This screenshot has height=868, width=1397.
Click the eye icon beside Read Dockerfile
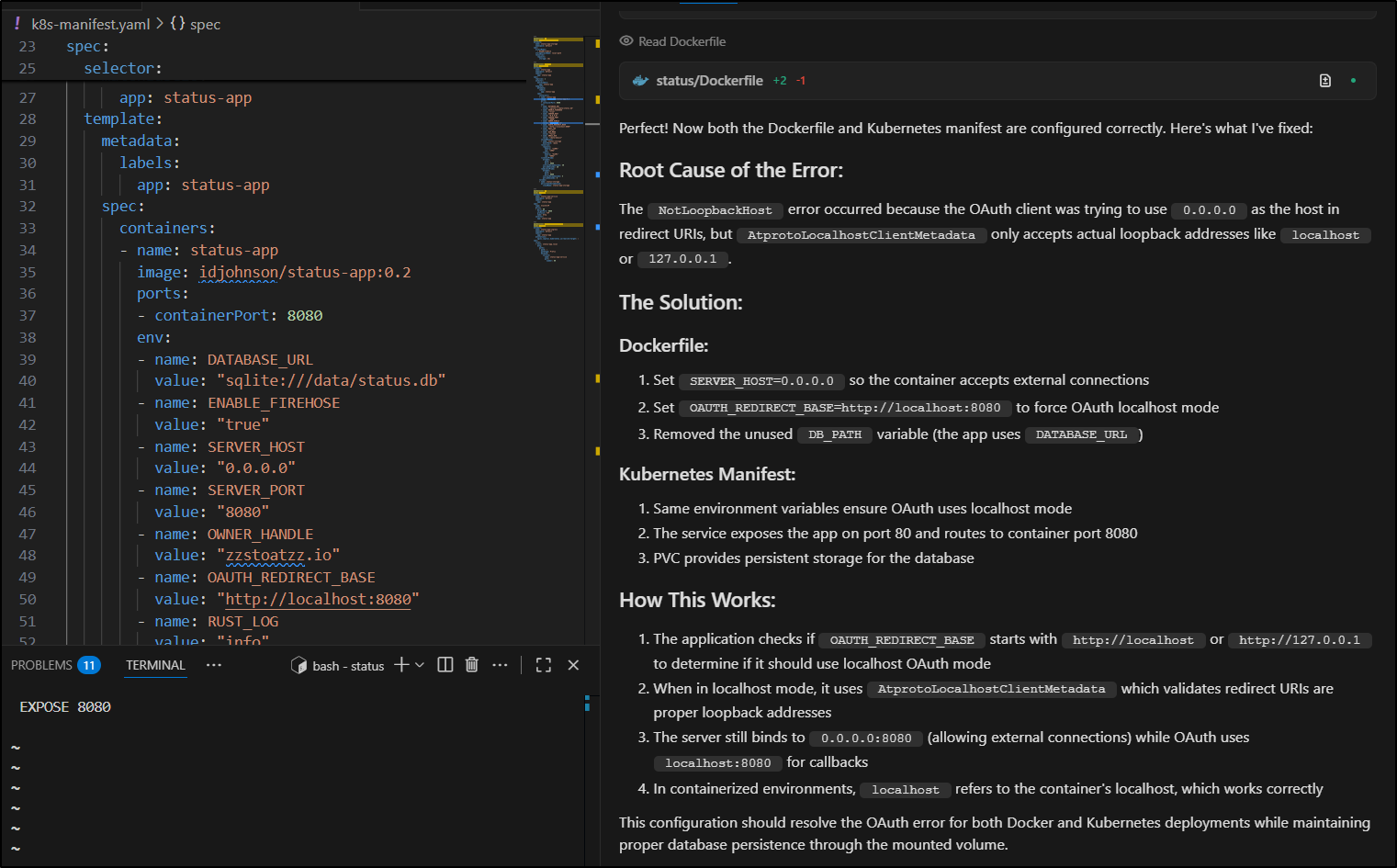(x=626, y=41)
